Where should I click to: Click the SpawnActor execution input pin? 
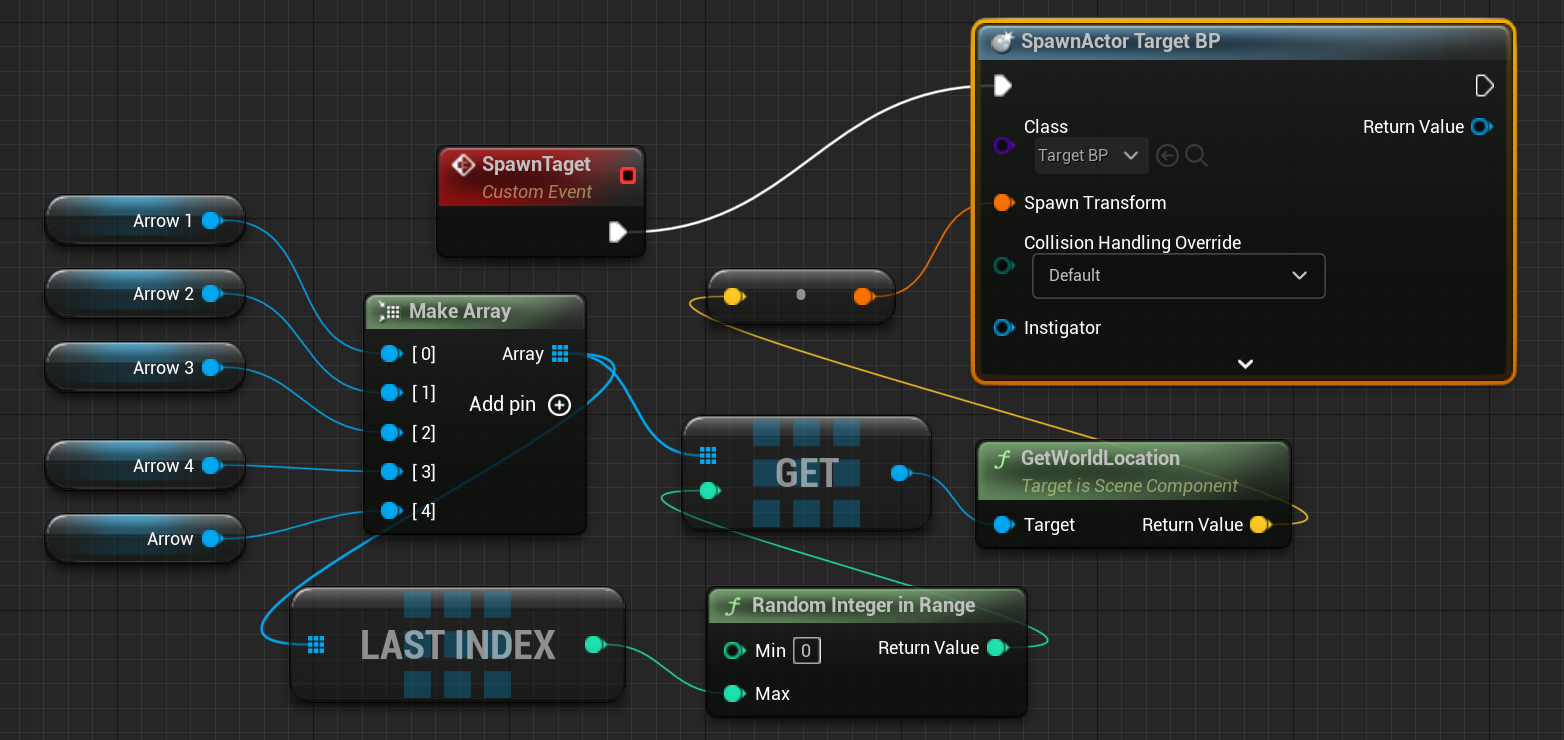(1003, 86)
